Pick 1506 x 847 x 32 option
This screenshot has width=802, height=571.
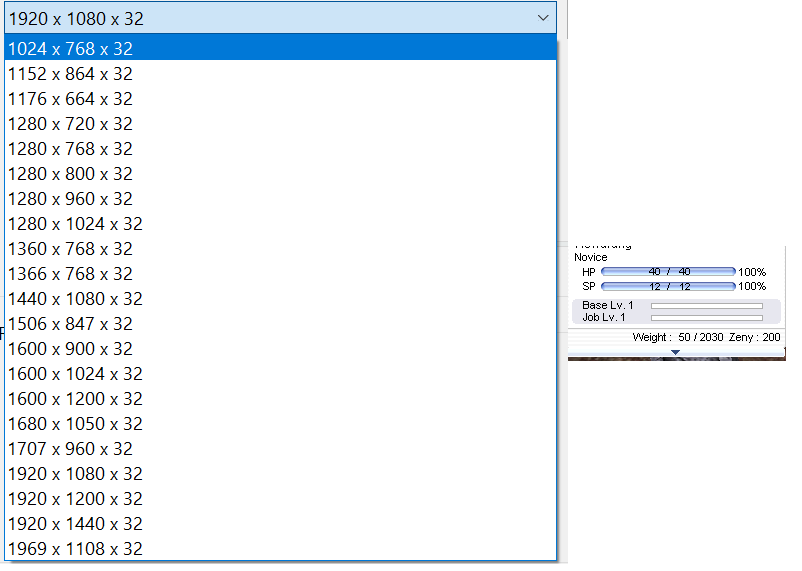coord(280,324)
